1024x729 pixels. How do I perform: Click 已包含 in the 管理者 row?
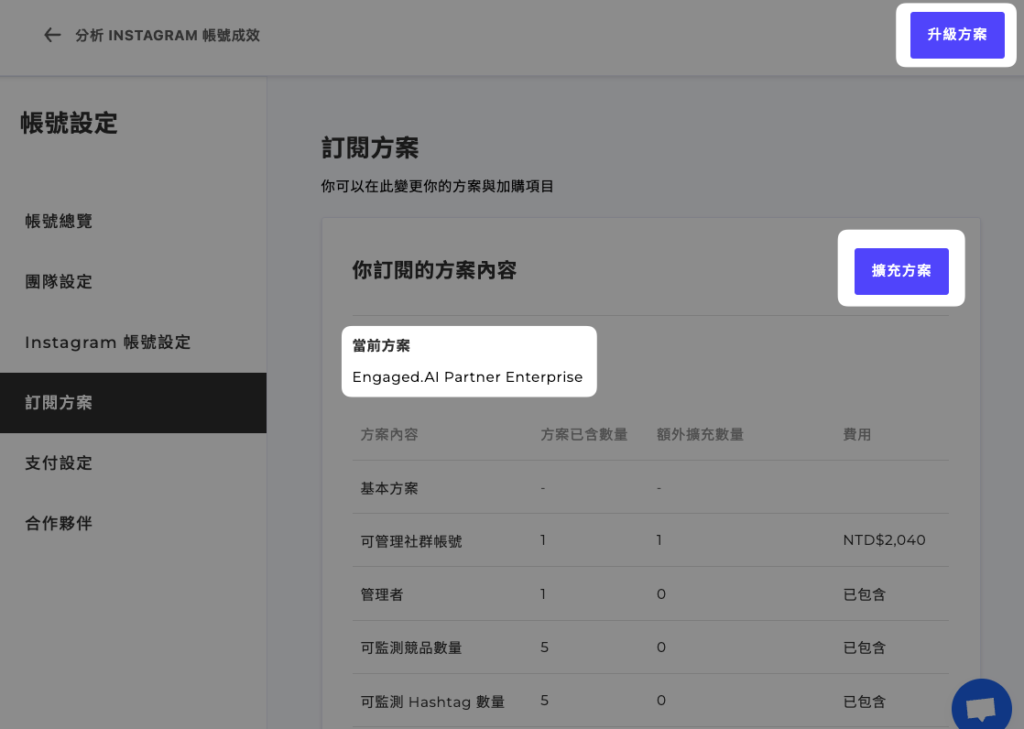[864, 594]
